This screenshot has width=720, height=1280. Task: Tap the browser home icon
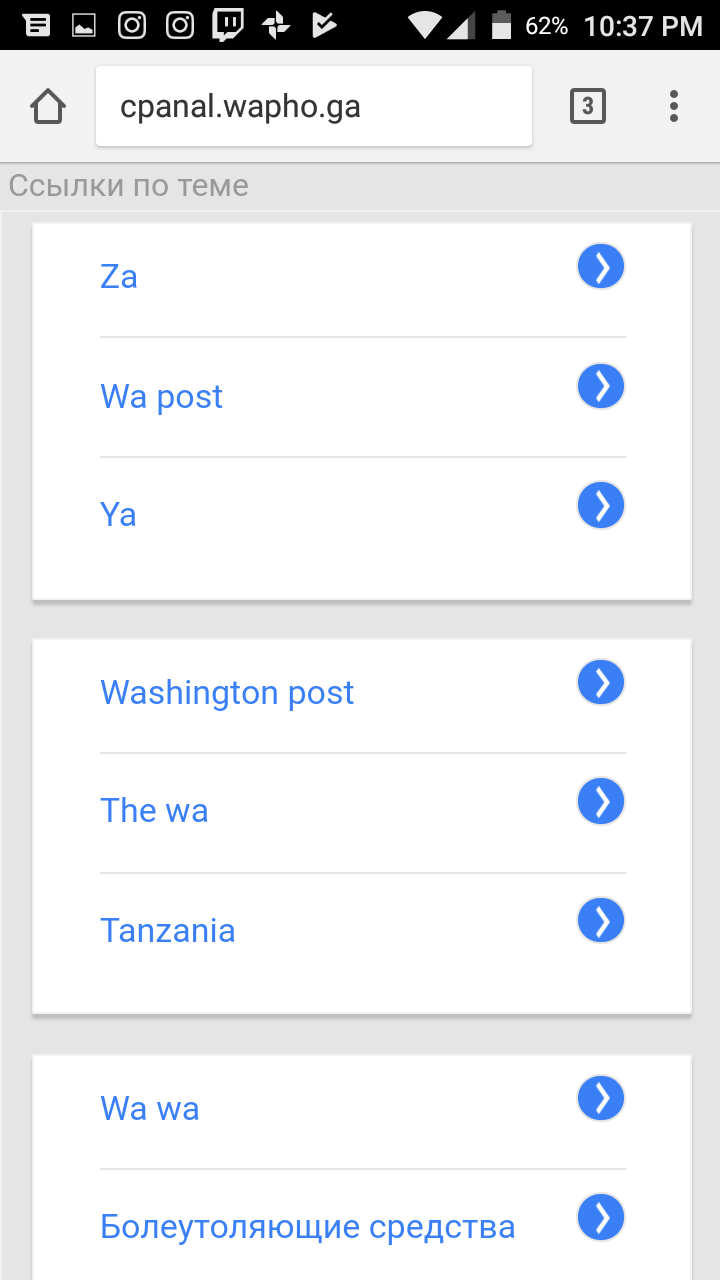pos(48,106)
